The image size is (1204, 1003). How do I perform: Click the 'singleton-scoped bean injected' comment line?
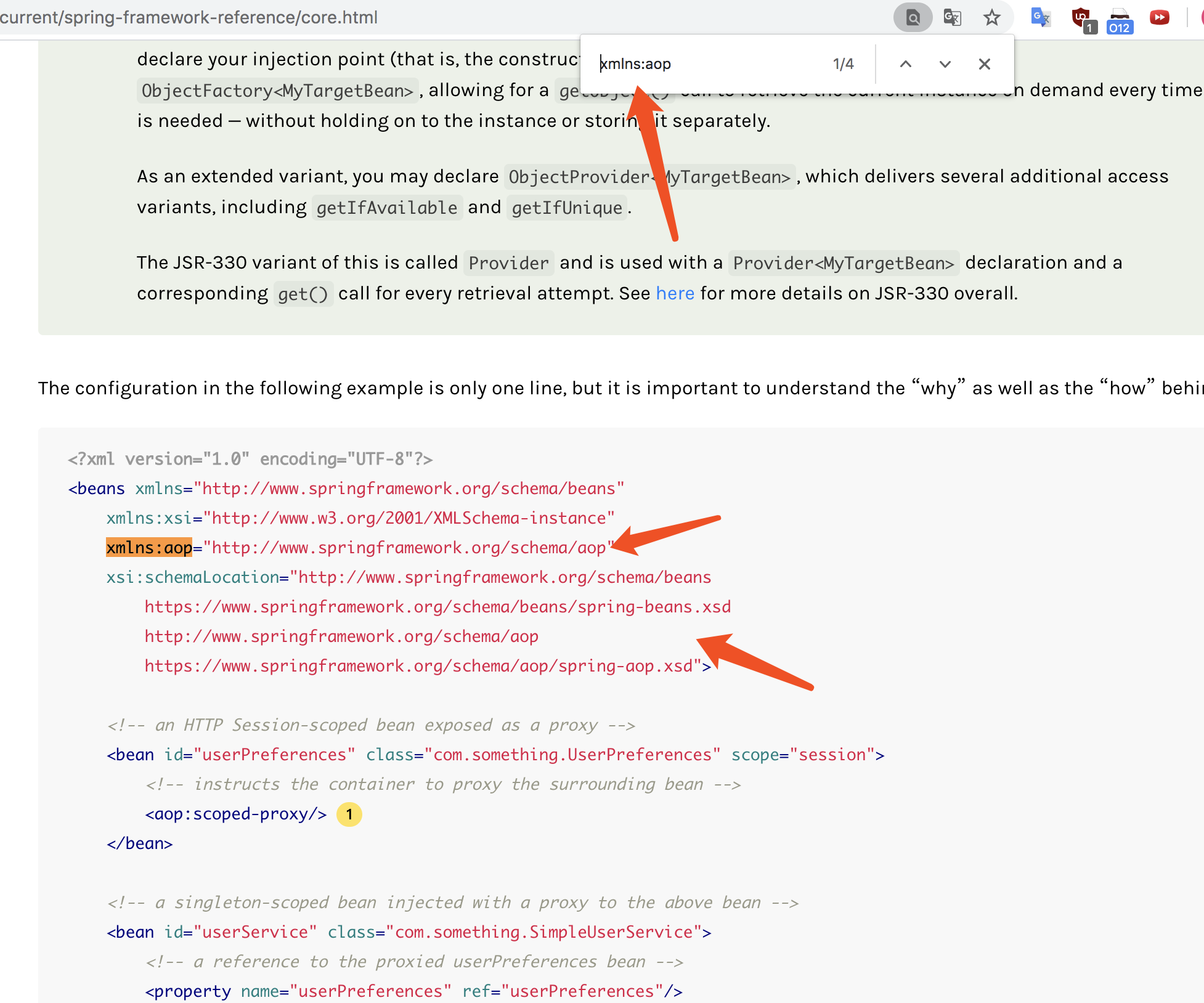pos(452,903)
